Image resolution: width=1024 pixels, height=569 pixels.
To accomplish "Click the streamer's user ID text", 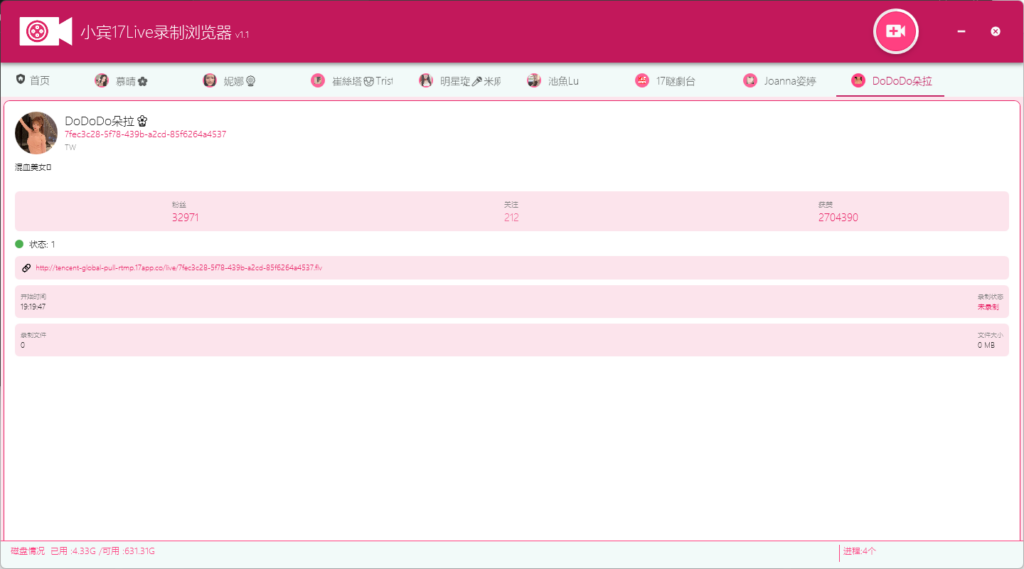I will pos(145,134).
